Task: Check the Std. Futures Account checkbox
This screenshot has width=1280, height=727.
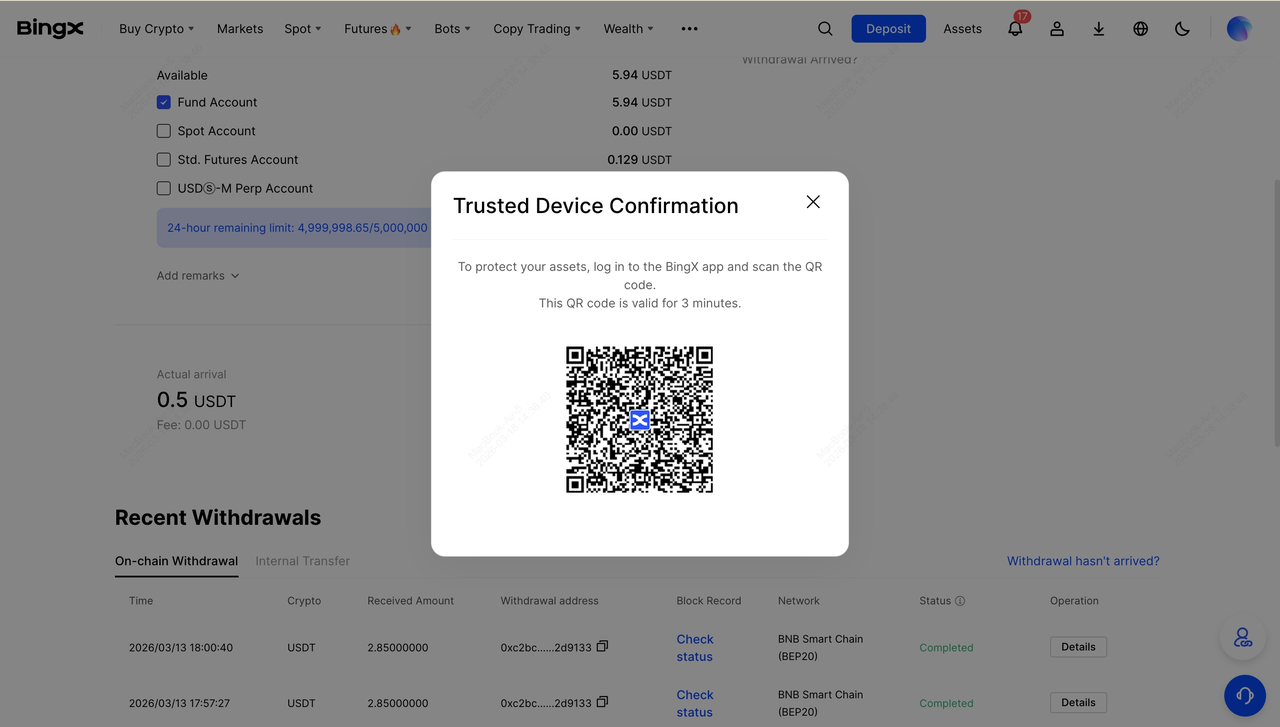Action: [164, 160]
